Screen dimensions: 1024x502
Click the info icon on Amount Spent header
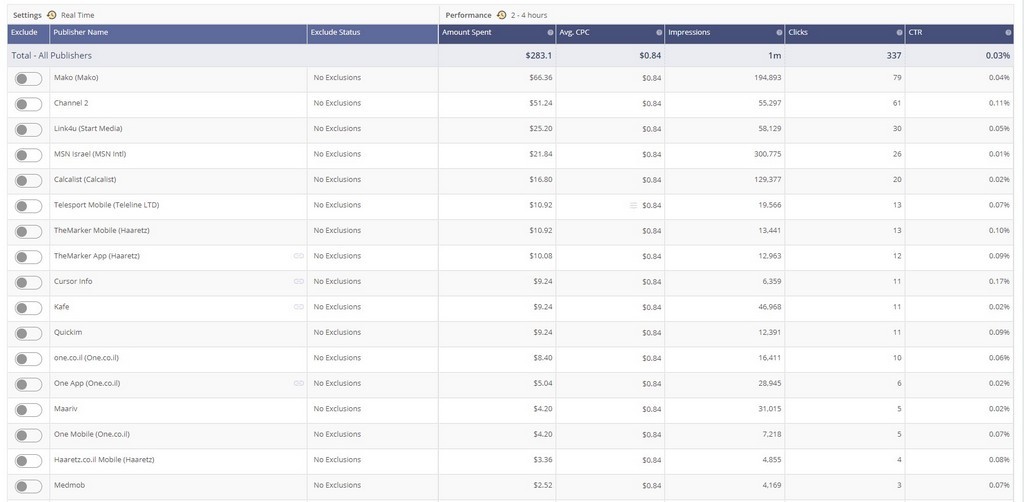click(x=551, y=33)
